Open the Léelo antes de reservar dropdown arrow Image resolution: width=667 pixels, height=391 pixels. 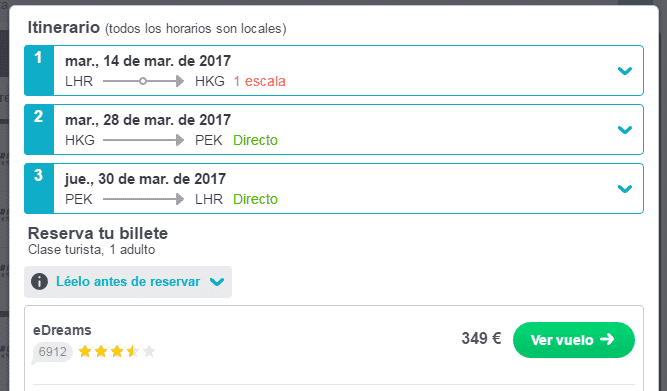coord(217,282)
